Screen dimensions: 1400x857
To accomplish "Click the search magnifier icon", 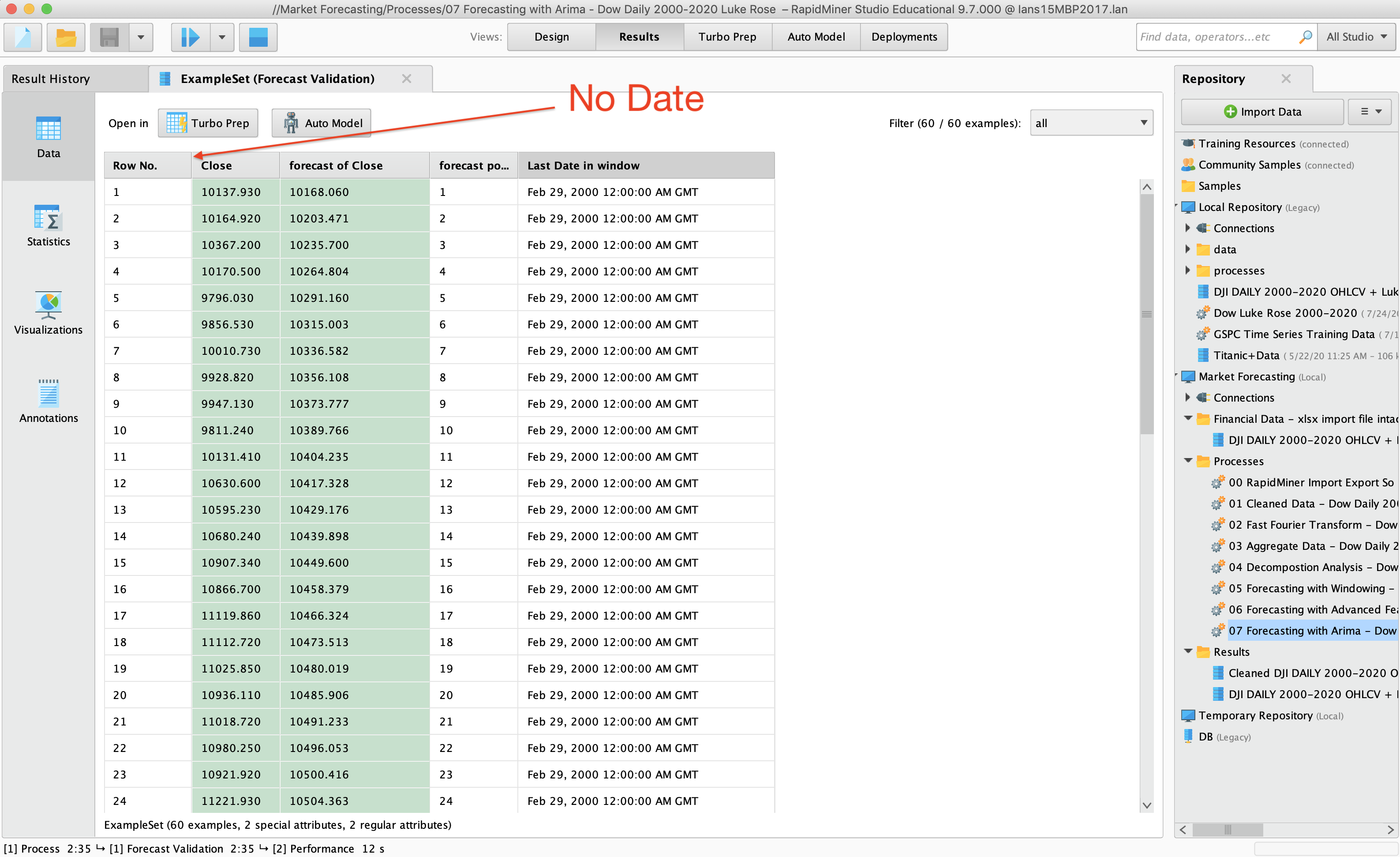I will (1306, 37).
